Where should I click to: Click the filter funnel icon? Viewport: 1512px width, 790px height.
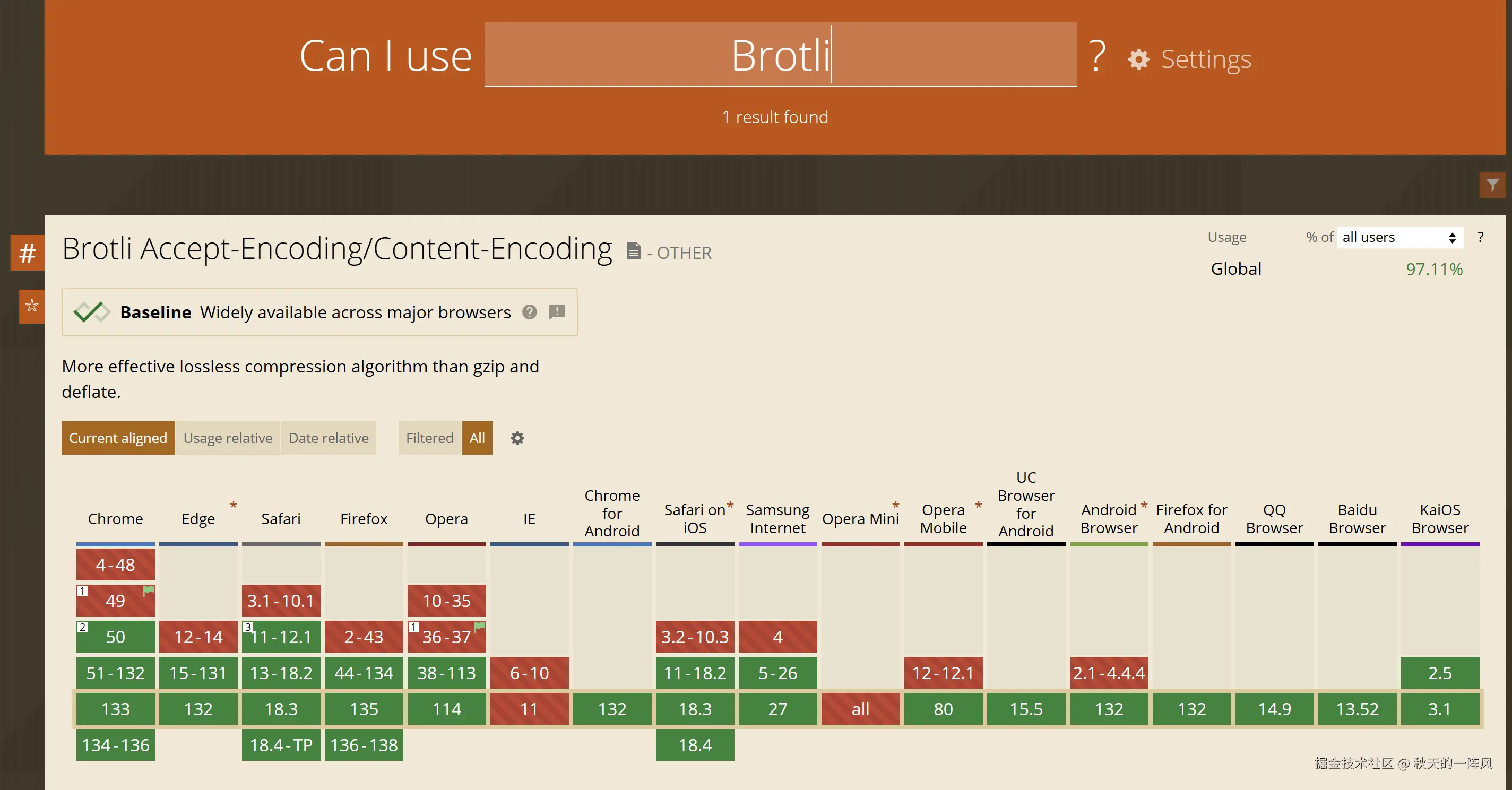(1492, 186)
